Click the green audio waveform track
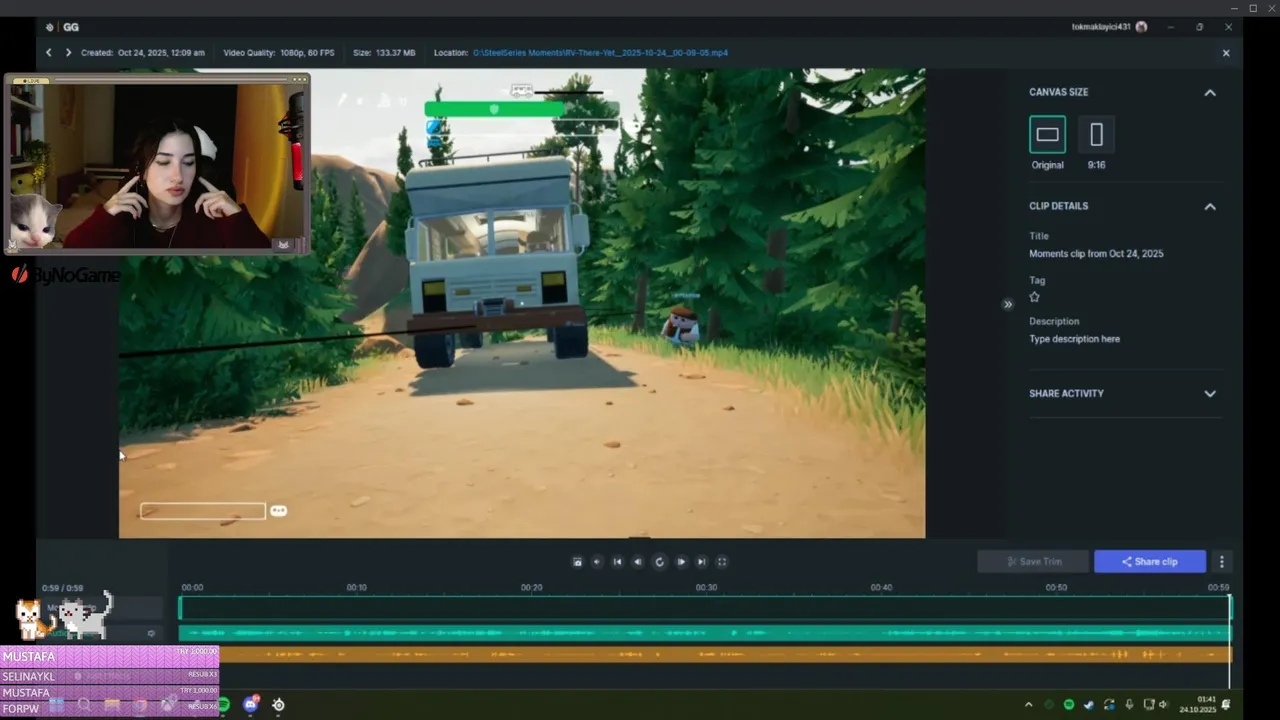 705,633
